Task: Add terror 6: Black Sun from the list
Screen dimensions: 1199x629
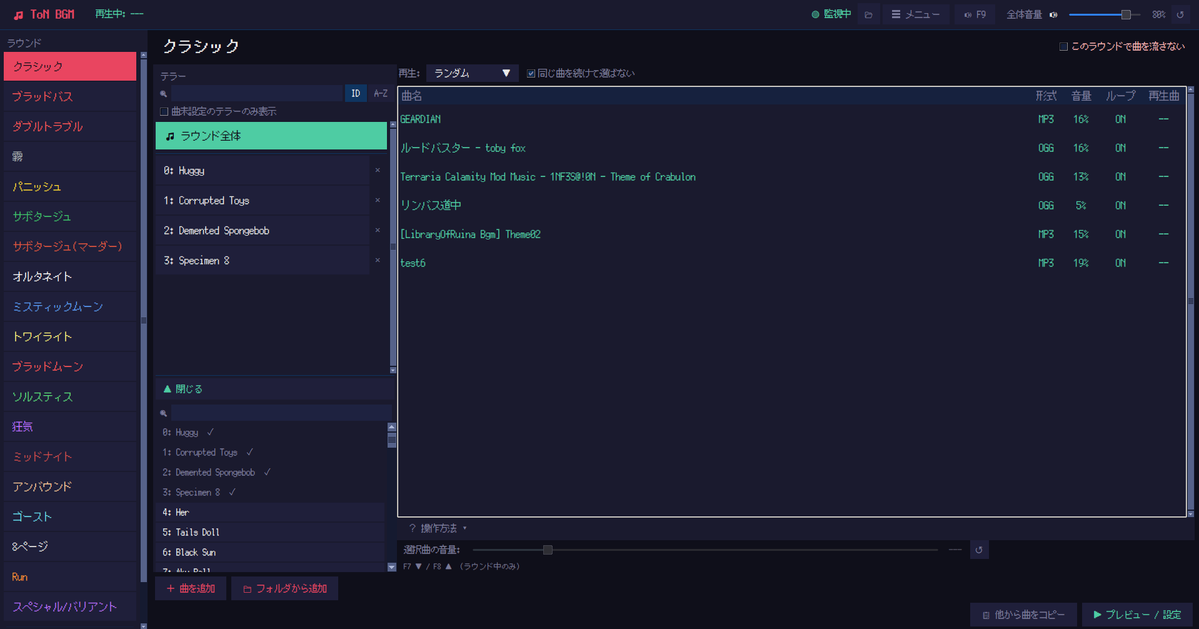Action: (270, 552)
